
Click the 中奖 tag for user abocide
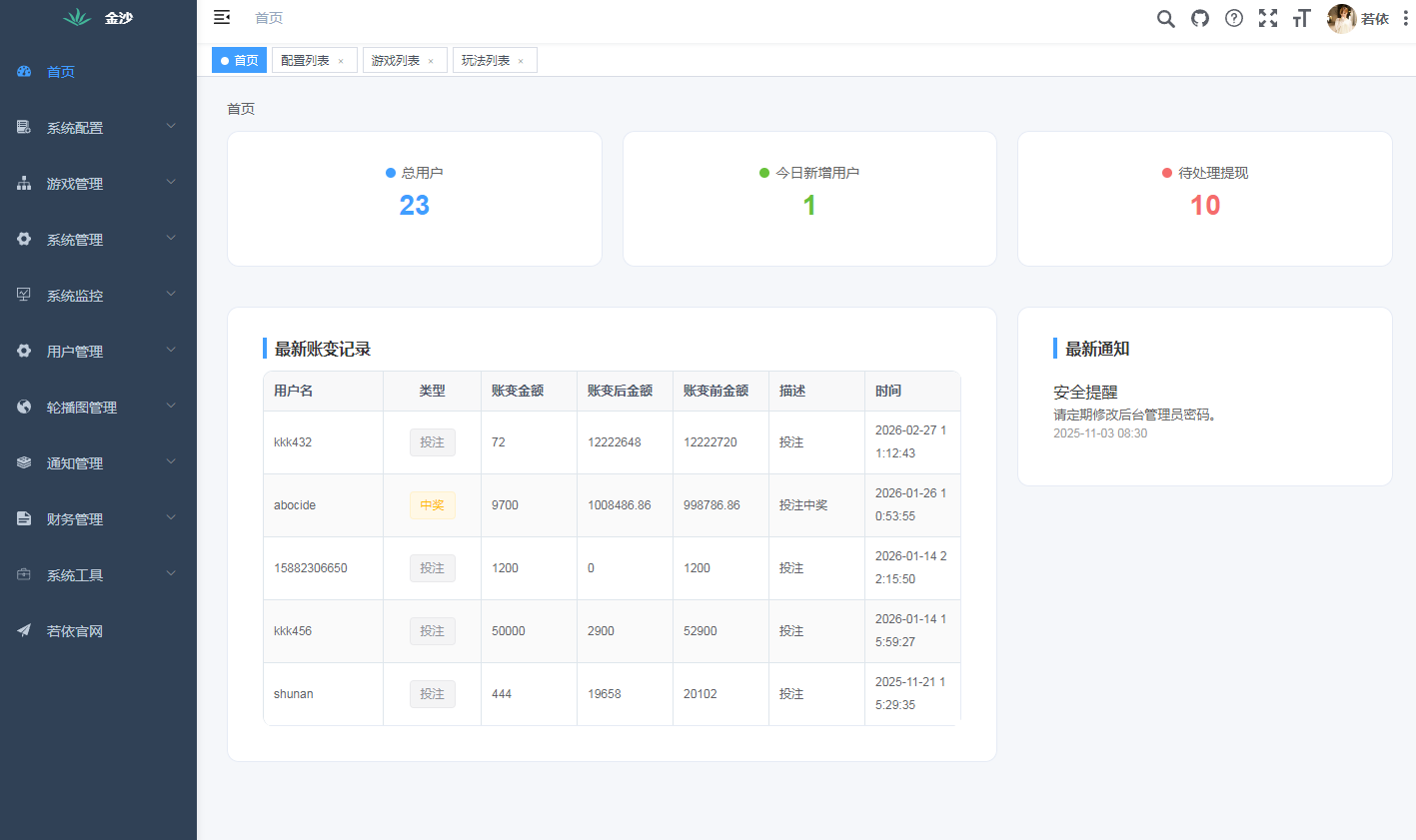432,504
